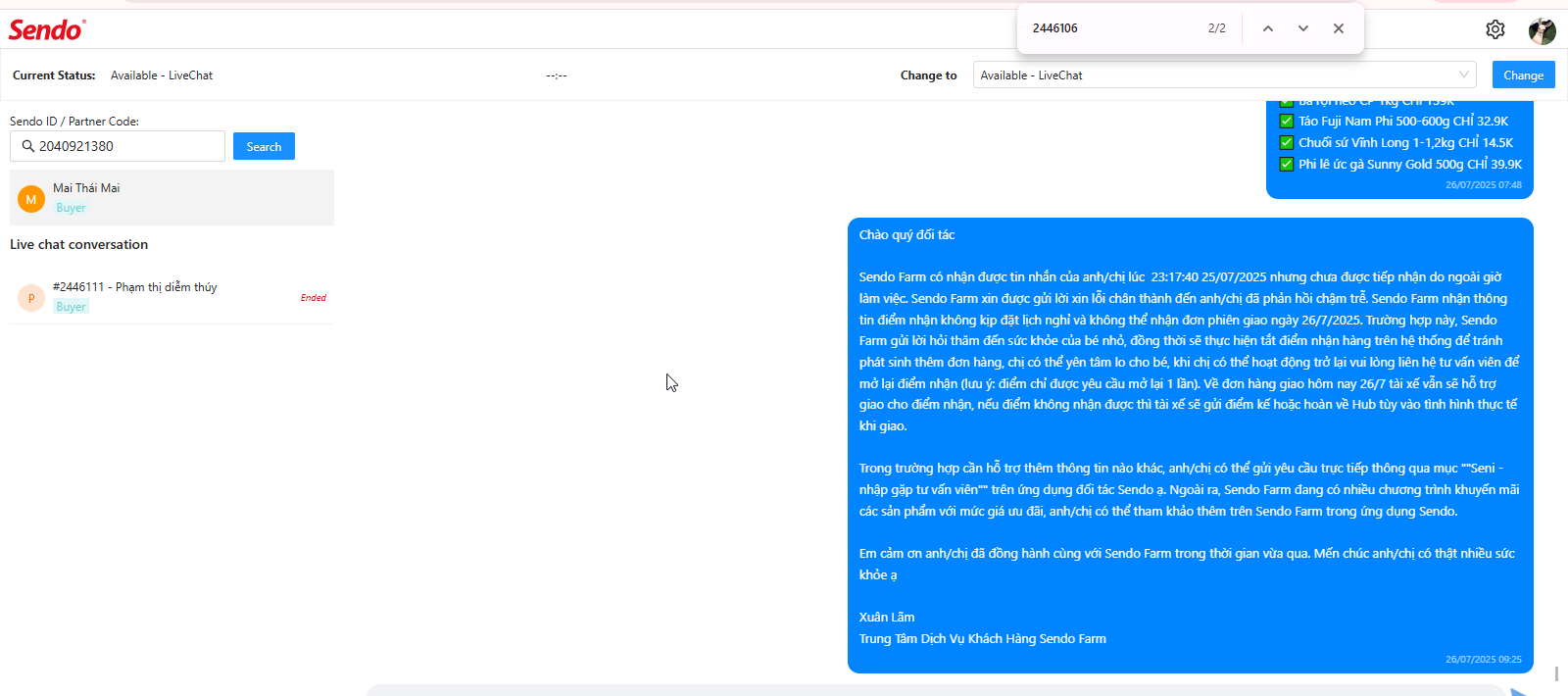
Task: Click the Chào quý đối tác greeting
Action: (906, 235)
